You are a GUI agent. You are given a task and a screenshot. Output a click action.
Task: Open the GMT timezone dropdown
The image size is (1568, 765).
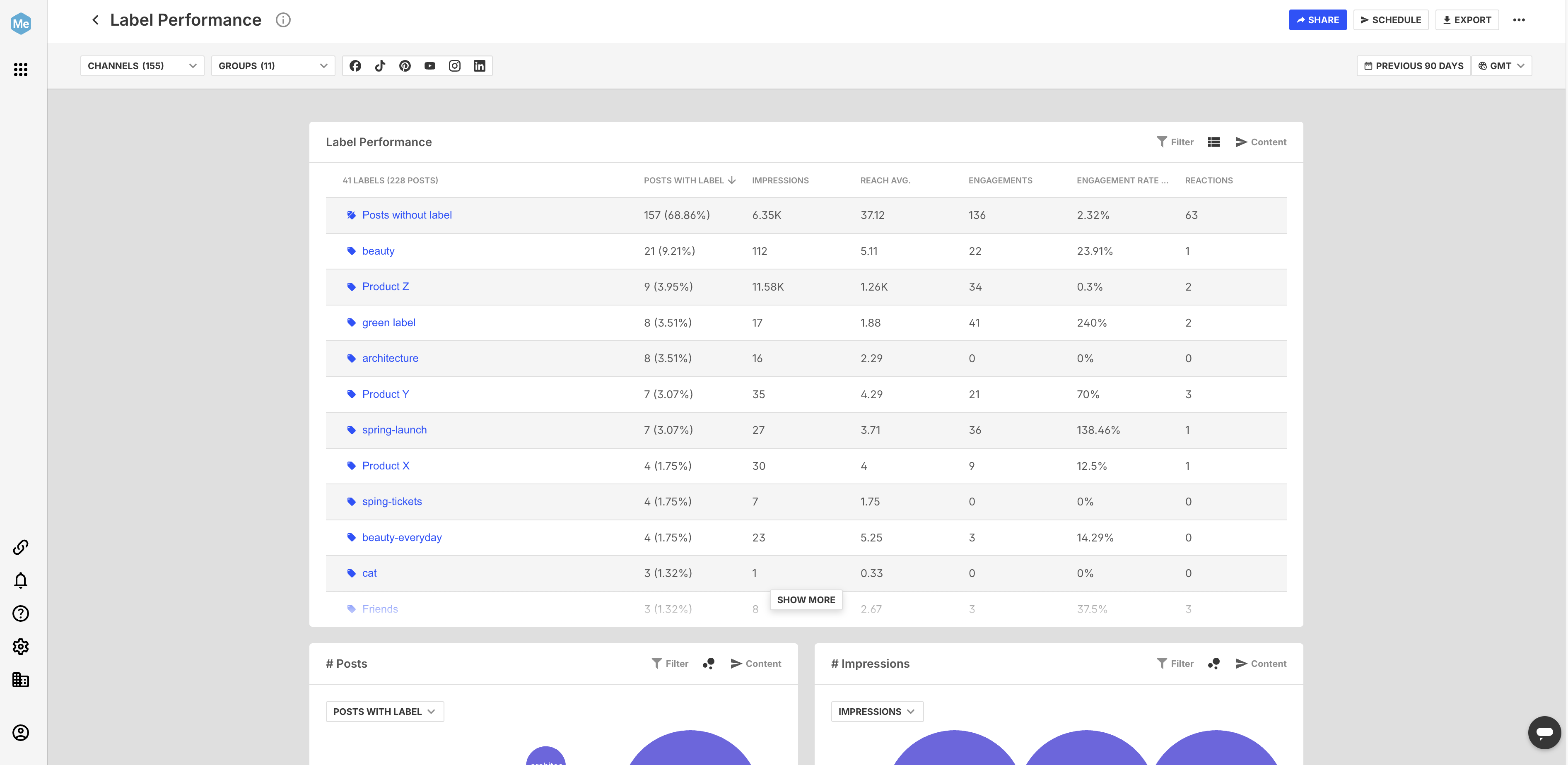coord(1502,66)
